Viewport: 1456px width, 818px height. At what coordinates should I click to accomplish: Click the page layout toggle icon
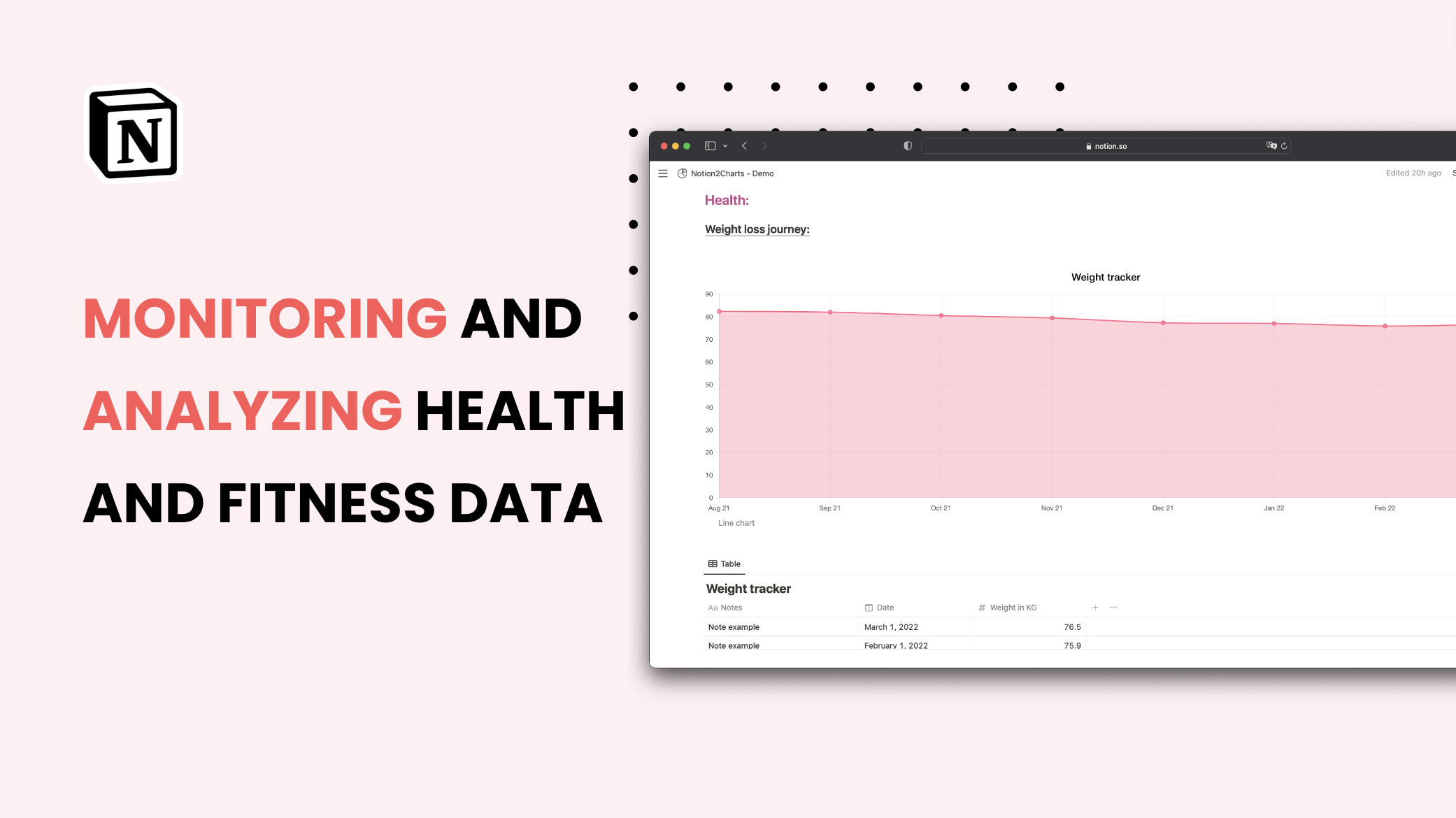(x=710, y=146)
